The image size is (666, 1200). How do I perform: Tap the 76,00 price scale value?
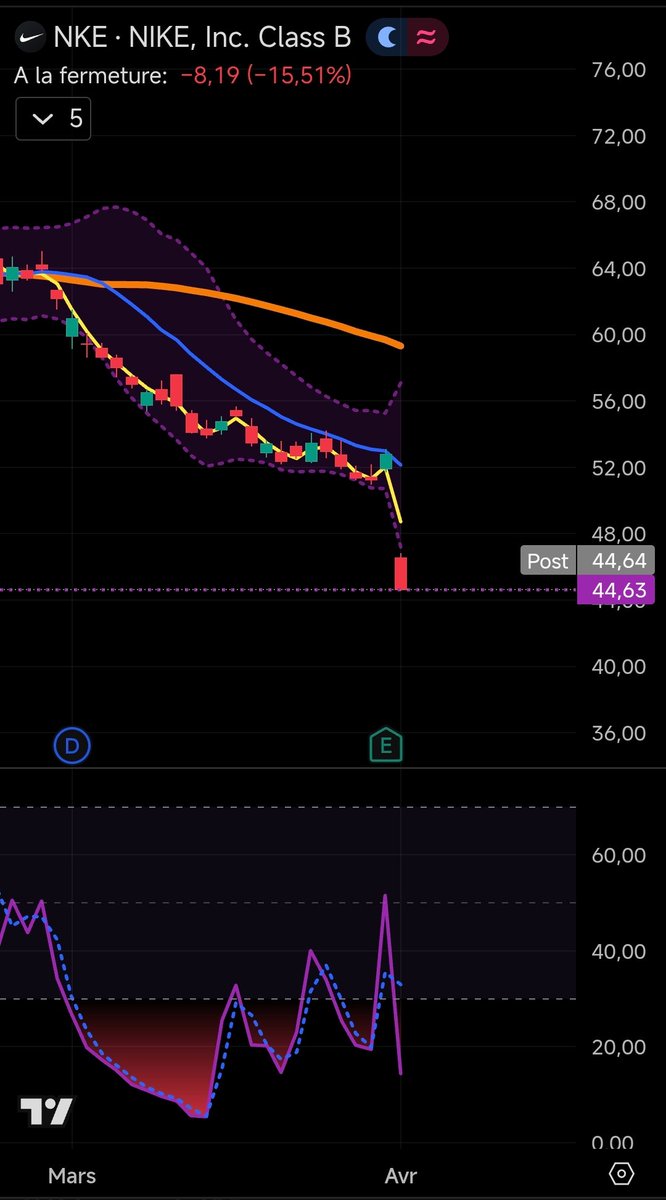coord(618,70)
